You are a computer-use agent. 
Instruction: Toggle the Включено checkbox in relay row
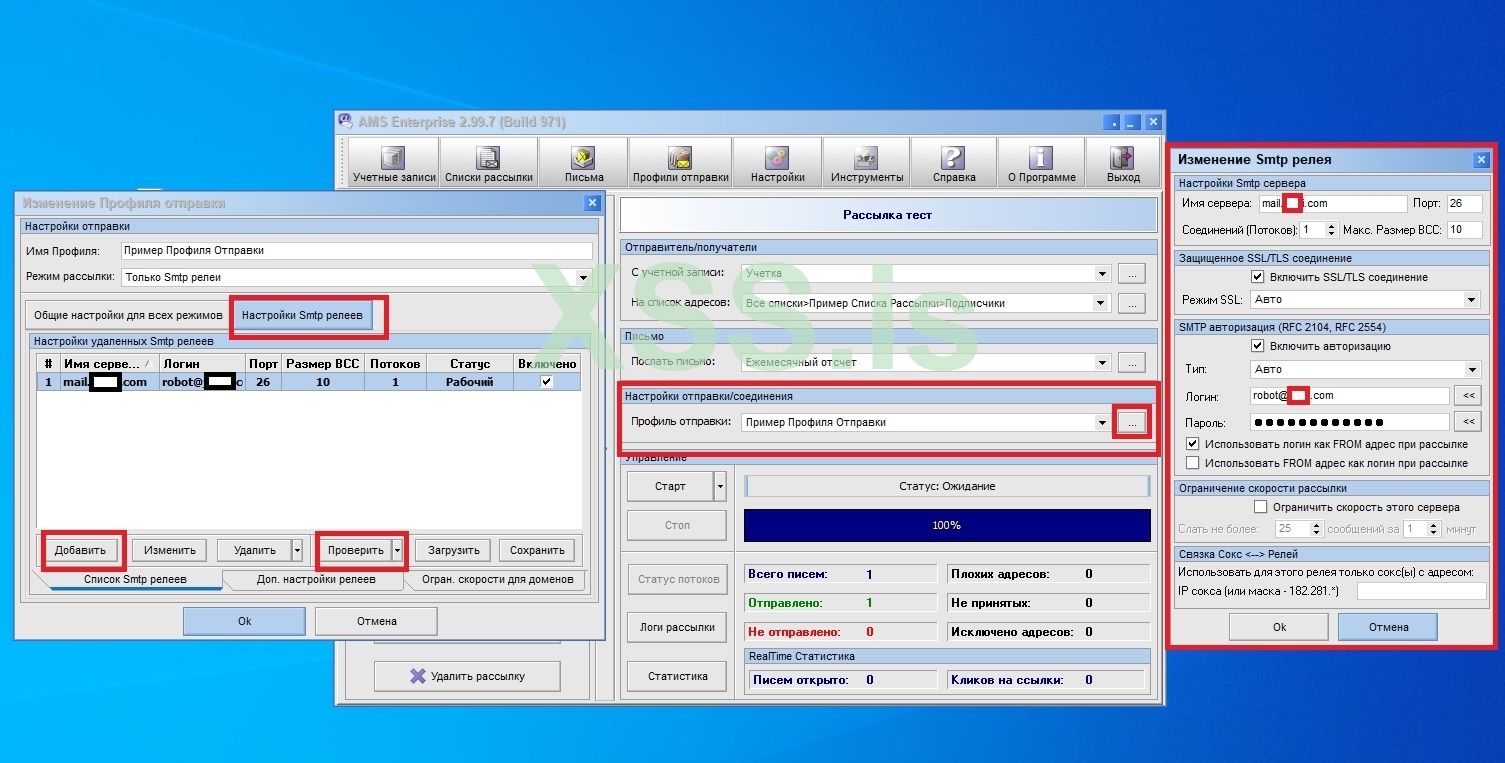(546, 382)
